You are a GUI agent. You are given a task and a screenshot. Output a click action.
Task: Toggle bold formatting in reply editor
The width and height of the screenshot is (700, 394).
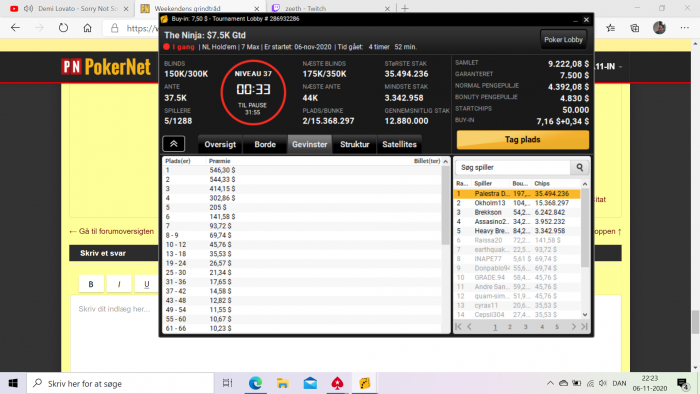91,284
